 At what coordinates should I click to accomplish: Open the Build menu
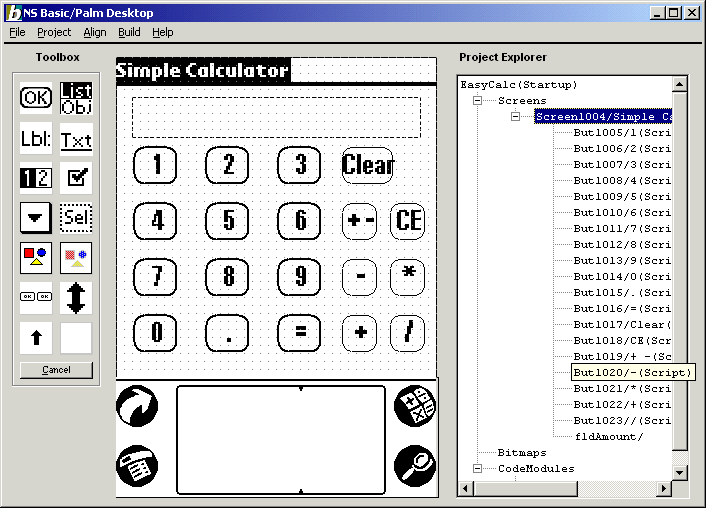coord(129,32)
